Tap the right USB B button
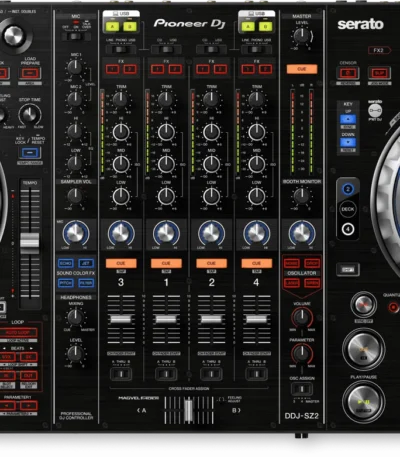 (265, 27)
